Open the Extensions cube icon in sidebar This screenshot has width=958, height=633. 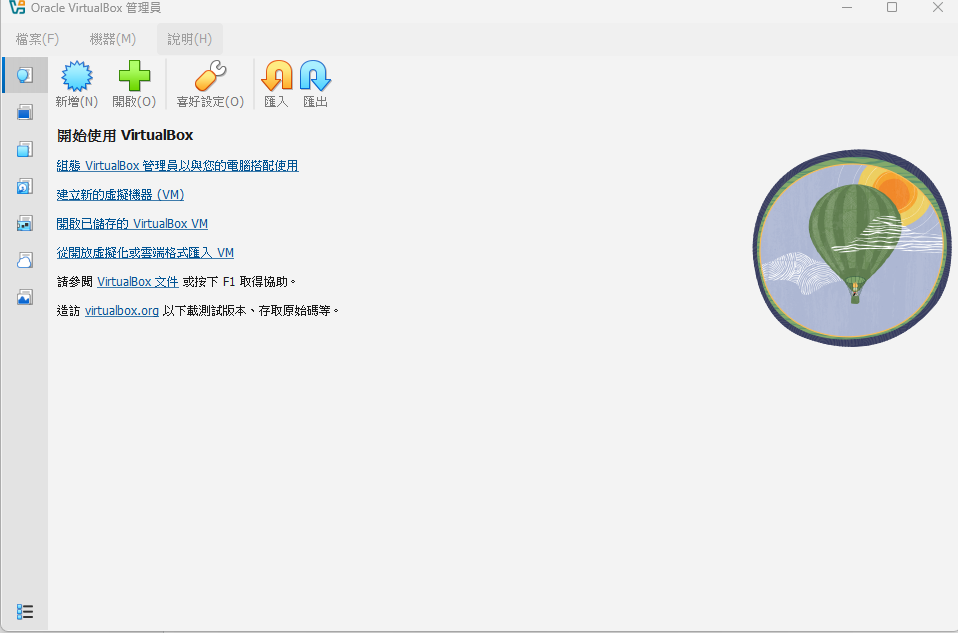click(x=24, y=149)
